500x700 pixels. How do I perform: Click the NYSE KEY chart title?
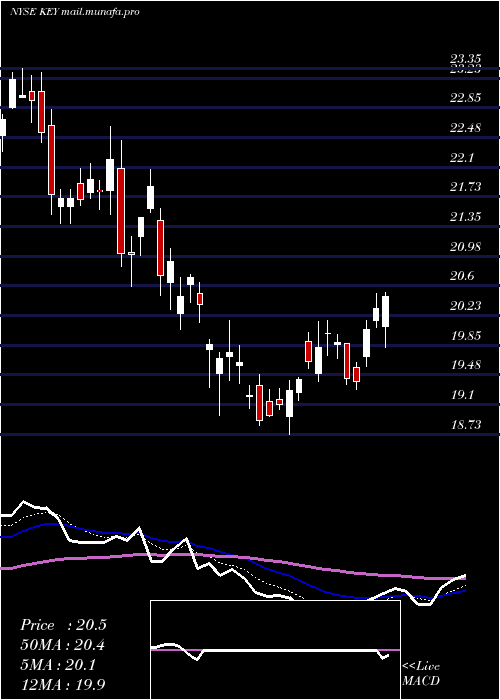pyautogui.click(x=75, y=12)
